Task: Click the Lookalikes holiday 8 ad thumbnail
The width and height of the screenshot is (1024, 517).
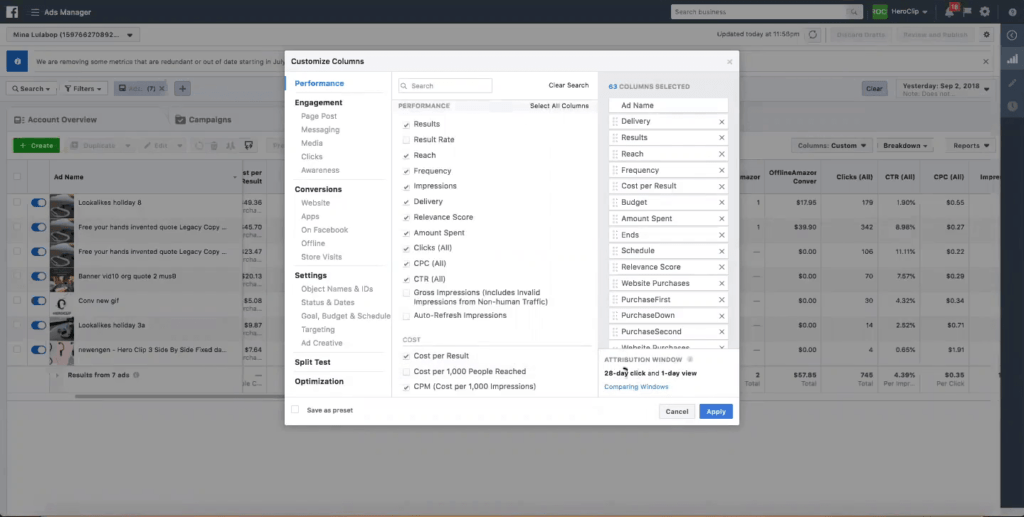Action: (62, 206)
